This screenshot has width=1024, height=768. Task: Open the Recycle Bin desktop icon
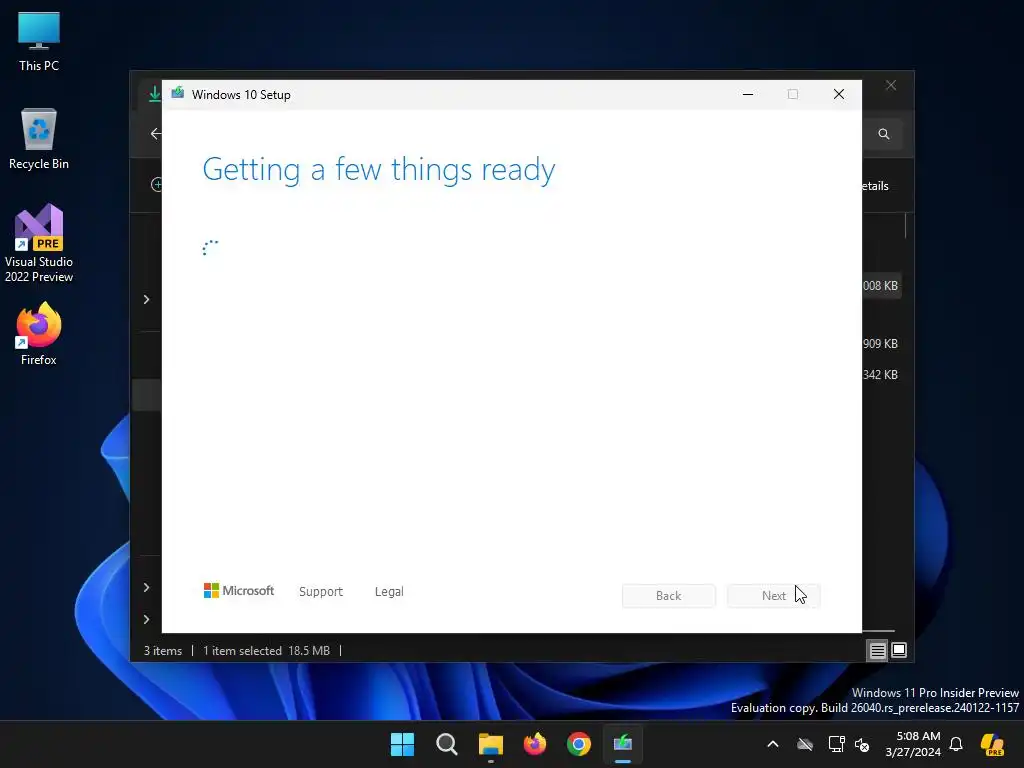[x=39, y=139]
